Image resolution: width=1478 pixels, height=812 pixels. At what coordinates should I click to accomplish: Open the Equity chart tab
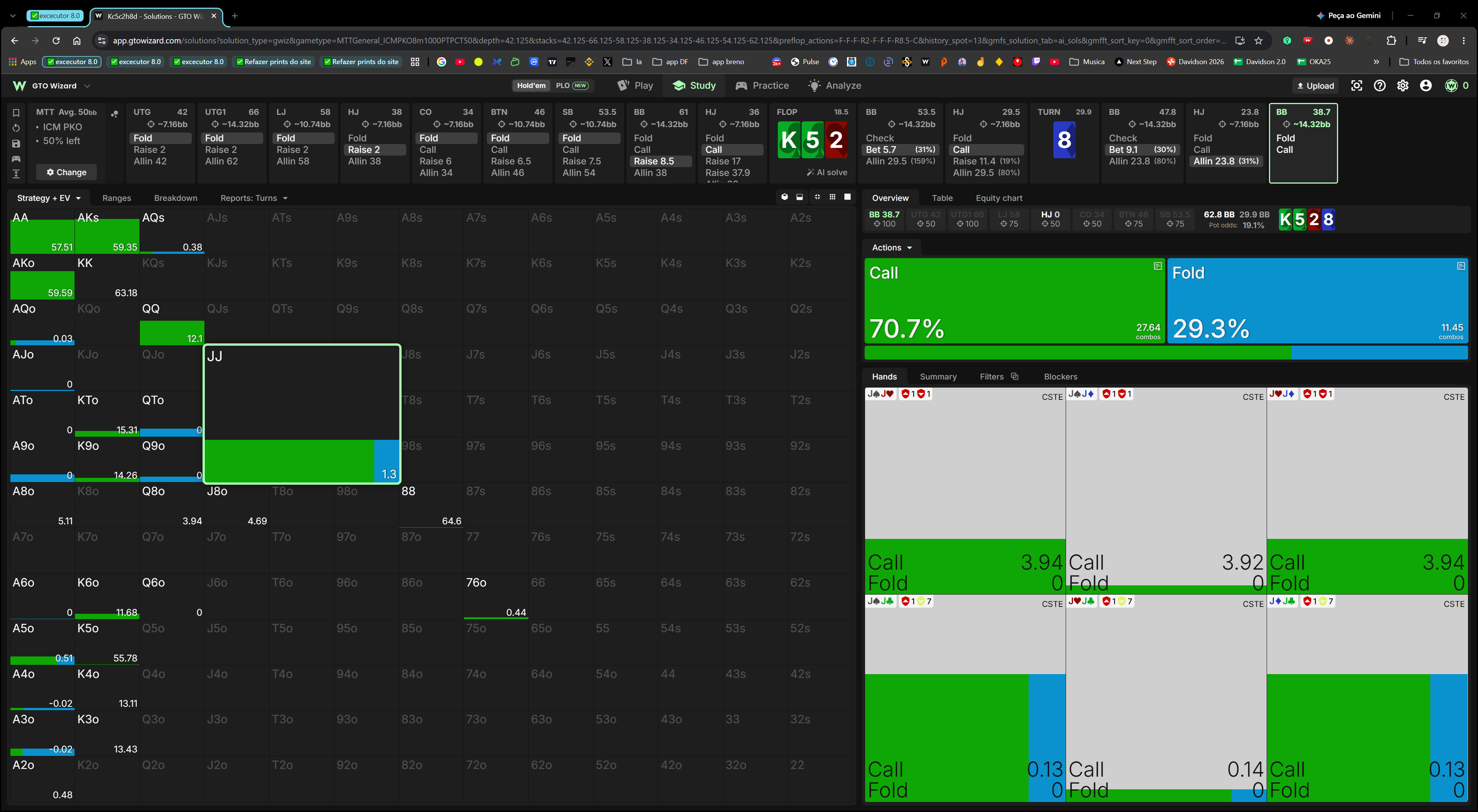[x=999, y=198]
